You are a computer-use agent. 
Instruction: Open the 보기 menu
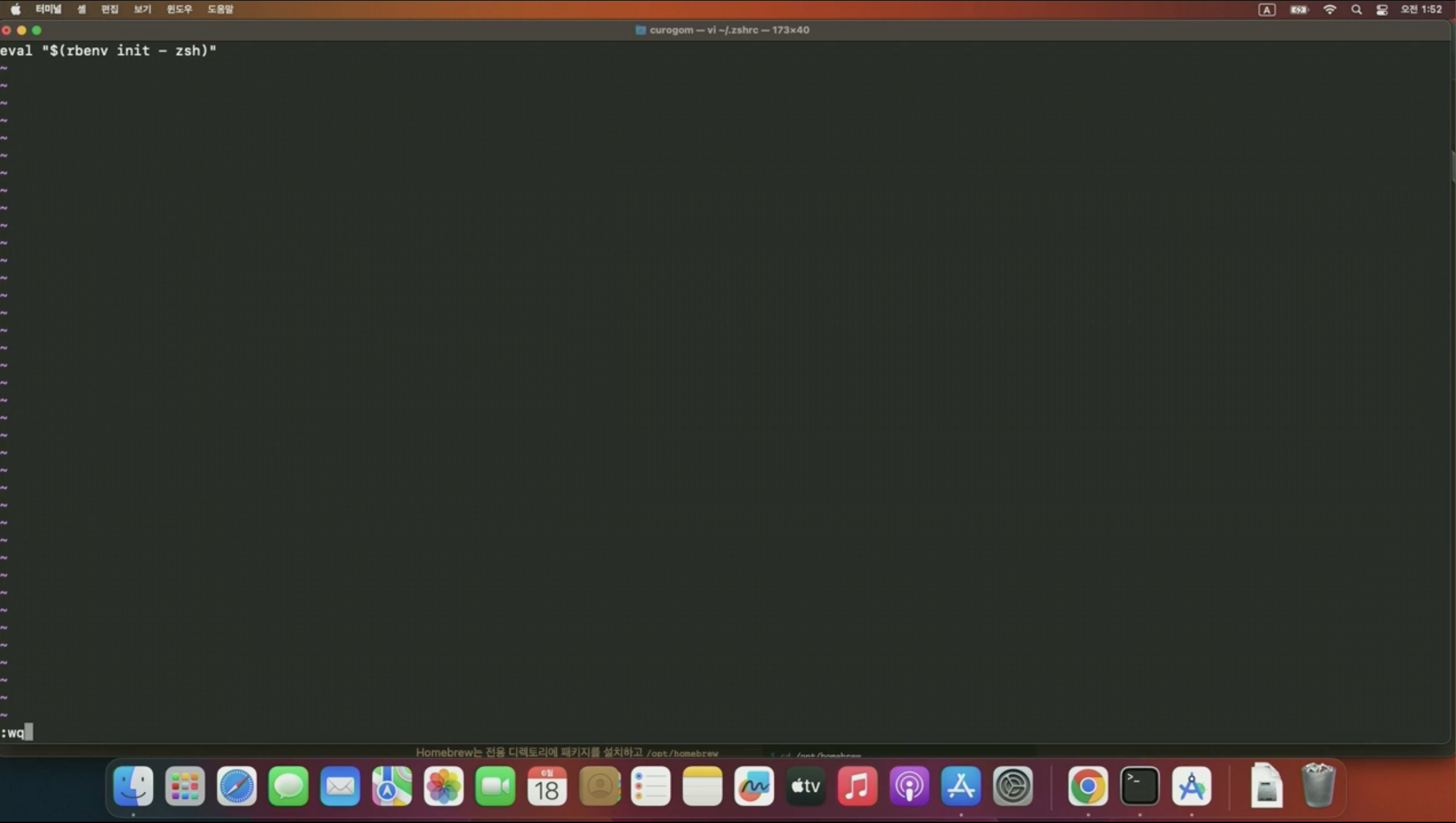[x=142, y=9]
